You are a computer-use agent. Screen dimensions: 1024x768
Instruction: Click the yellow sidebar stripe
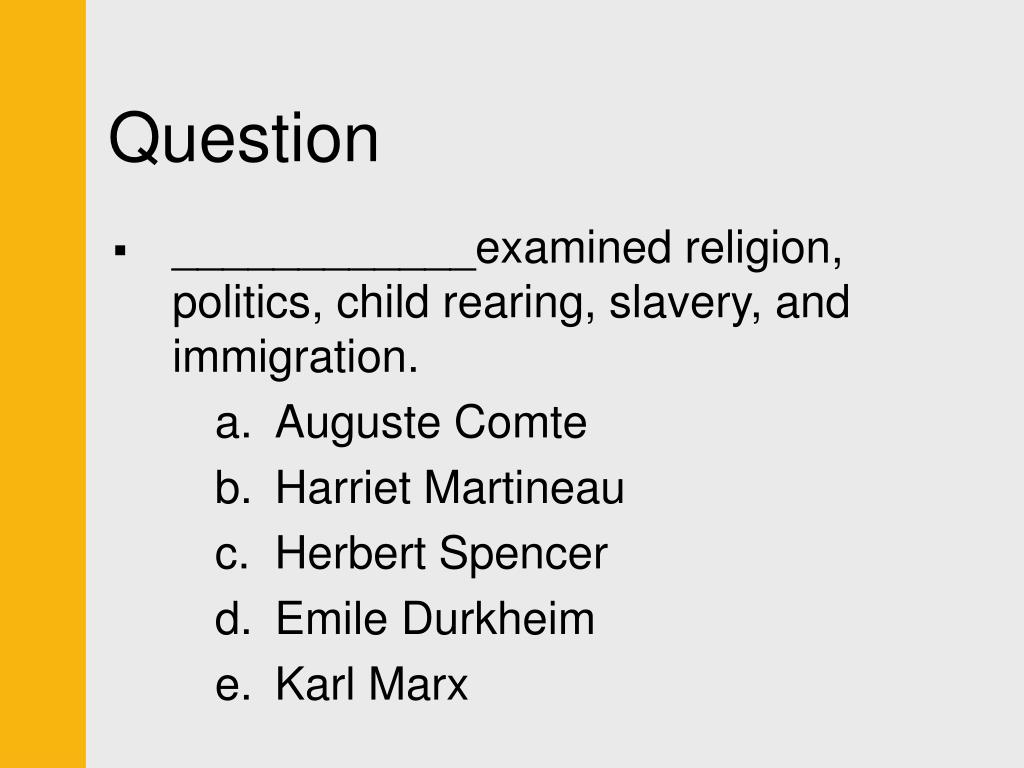[x=42, y=384]
